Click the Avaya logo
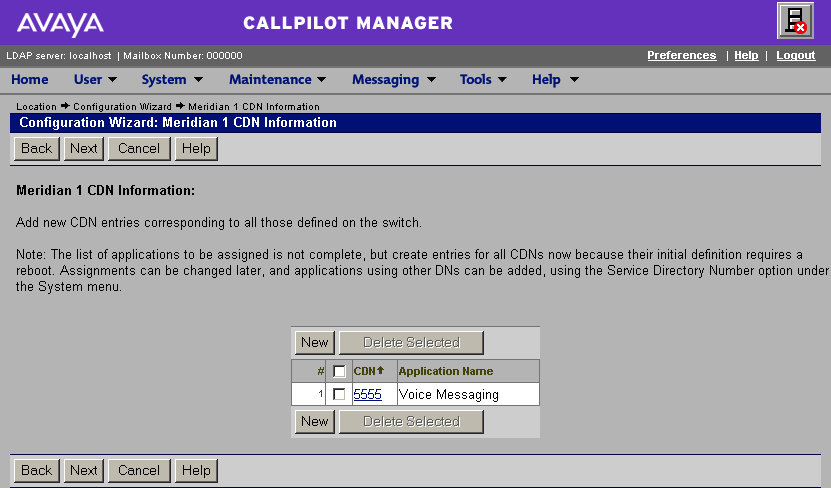This screenshot has width=831, height=488. pos(60,24)
